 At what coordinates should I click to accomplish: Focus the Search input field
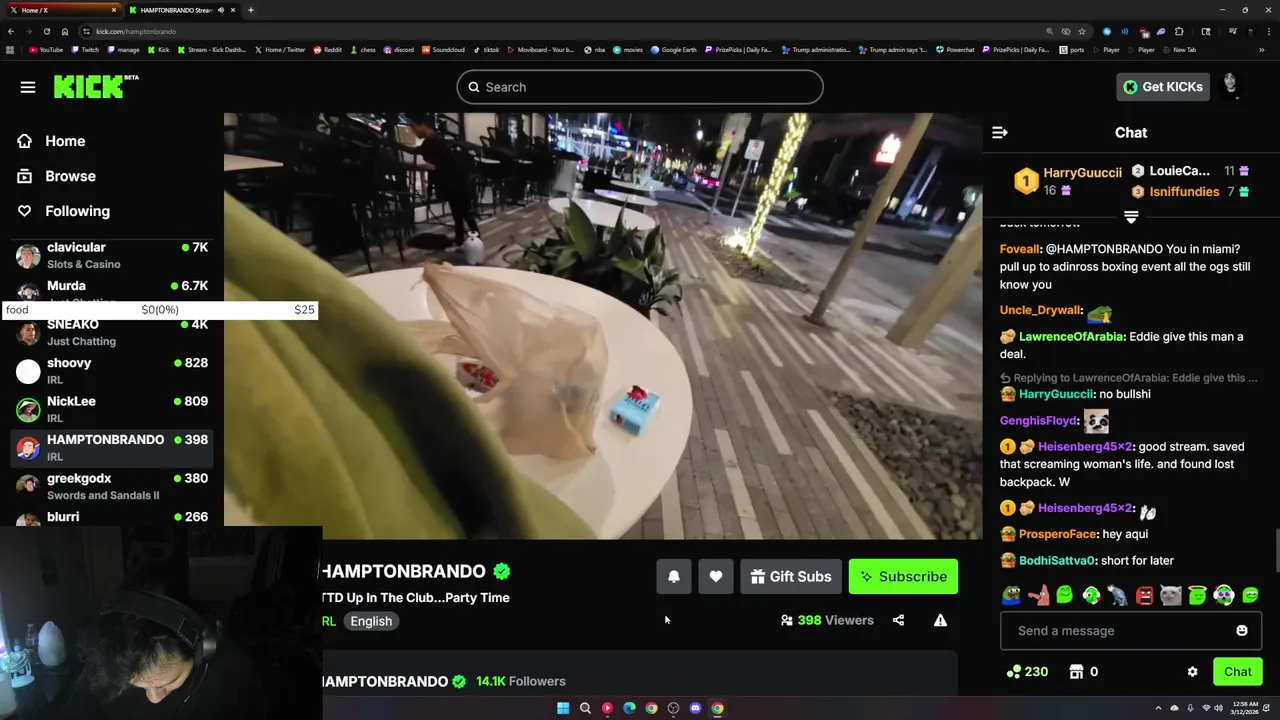tap(640, 87)
